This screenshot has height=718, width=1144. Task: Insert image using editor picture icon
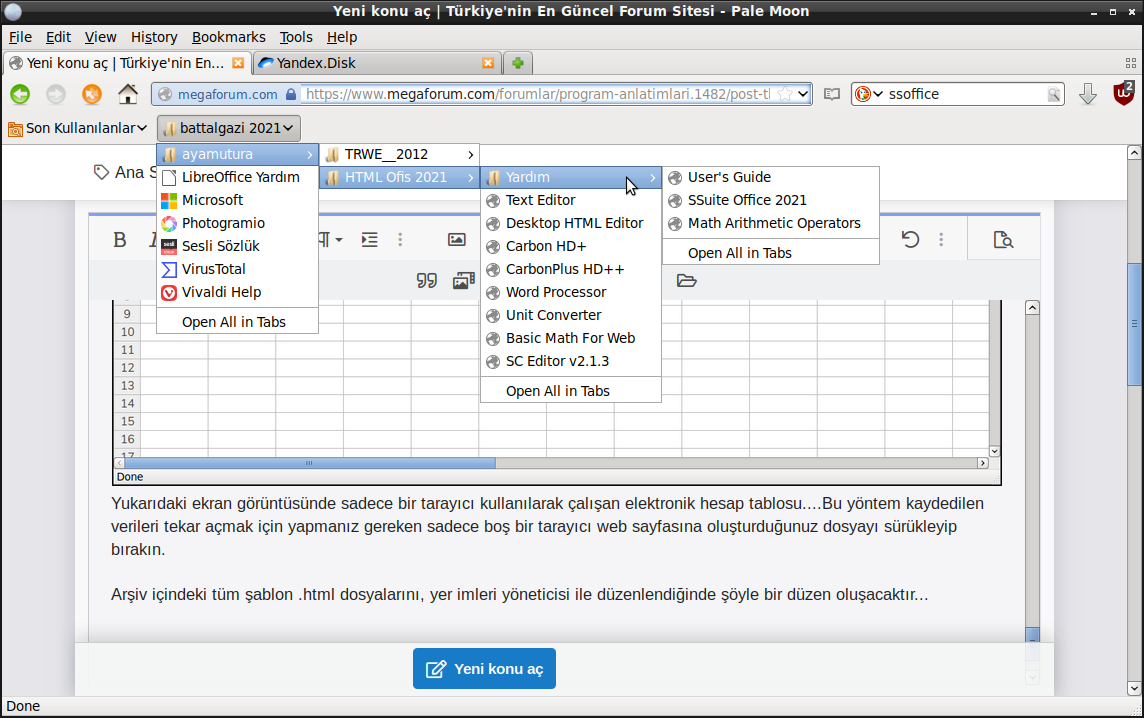[x=457, y=239]
